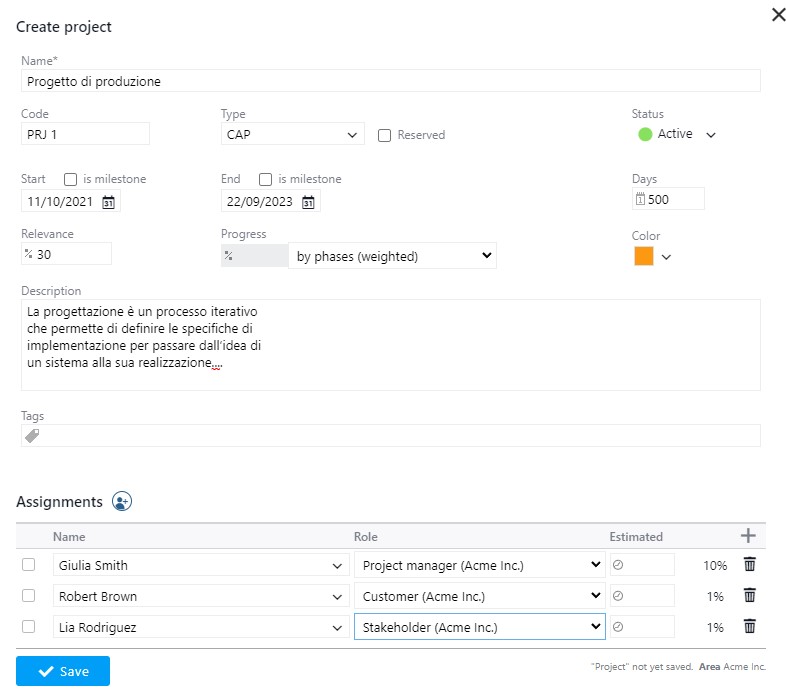Open the Giulia Smith name dropdown

pos(201,565)
